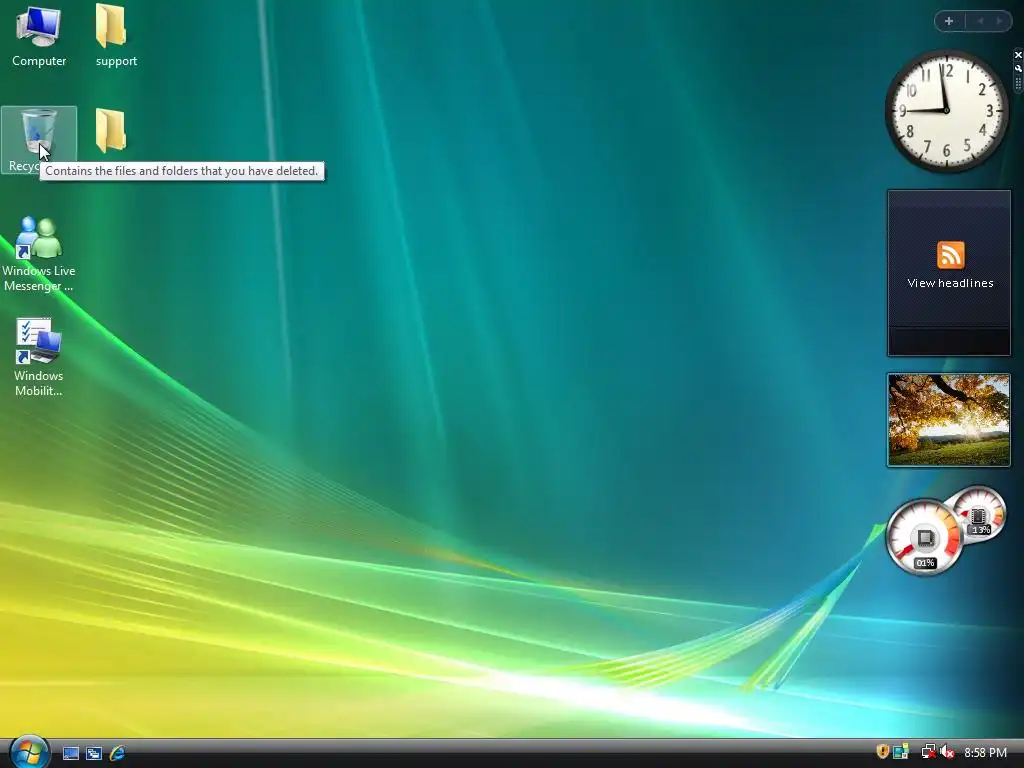Click the sidebar next-page arrow
This screenshot has height=768, width=1024.
click(x=999, y=22)
